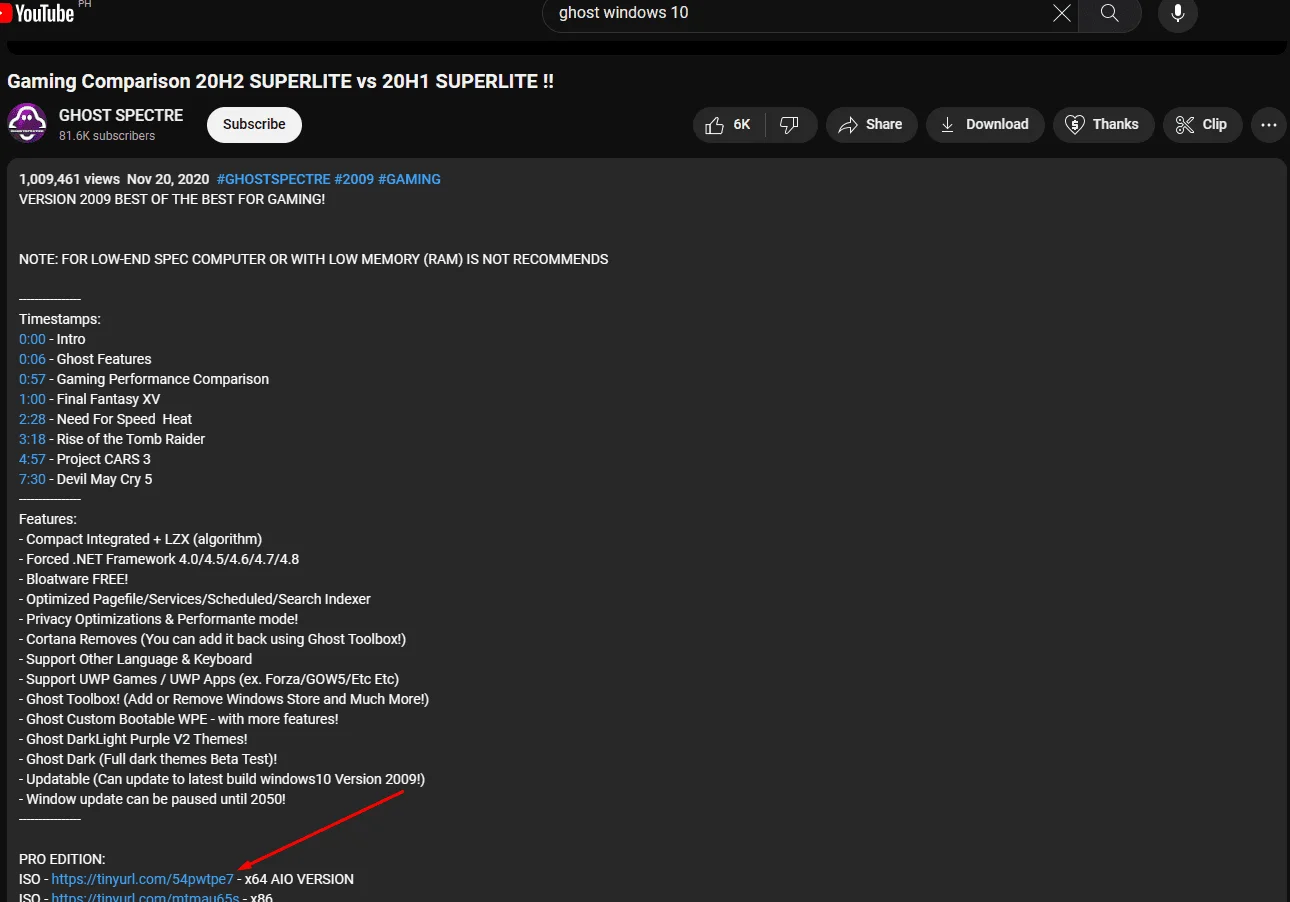Click the 81.6K subscribers text
The image size is (1290, 902).
click(107, 136)
